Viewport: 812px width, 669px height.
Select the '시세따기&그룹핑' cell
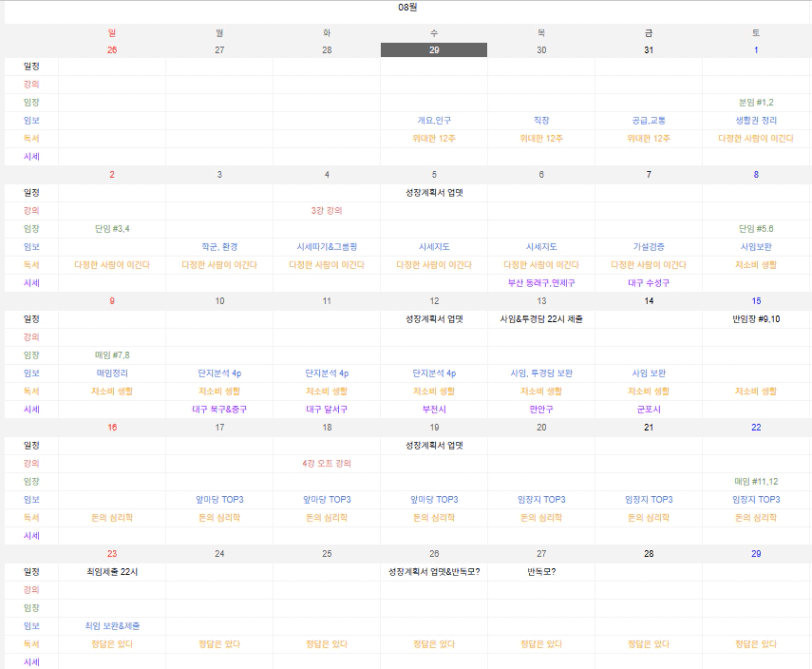point(327,247)
